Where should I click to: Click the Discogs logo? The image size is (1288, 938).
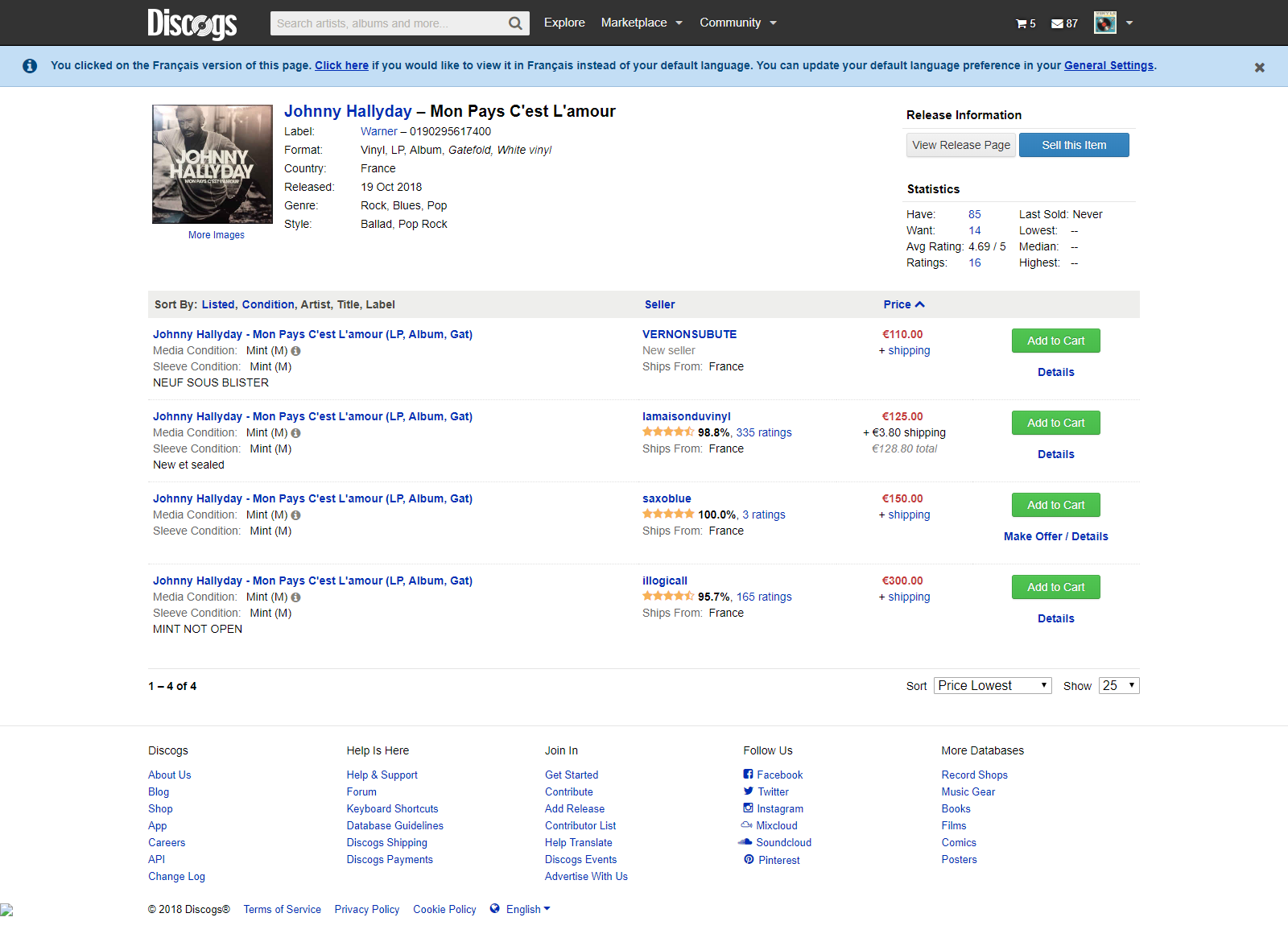coord(192,23)
